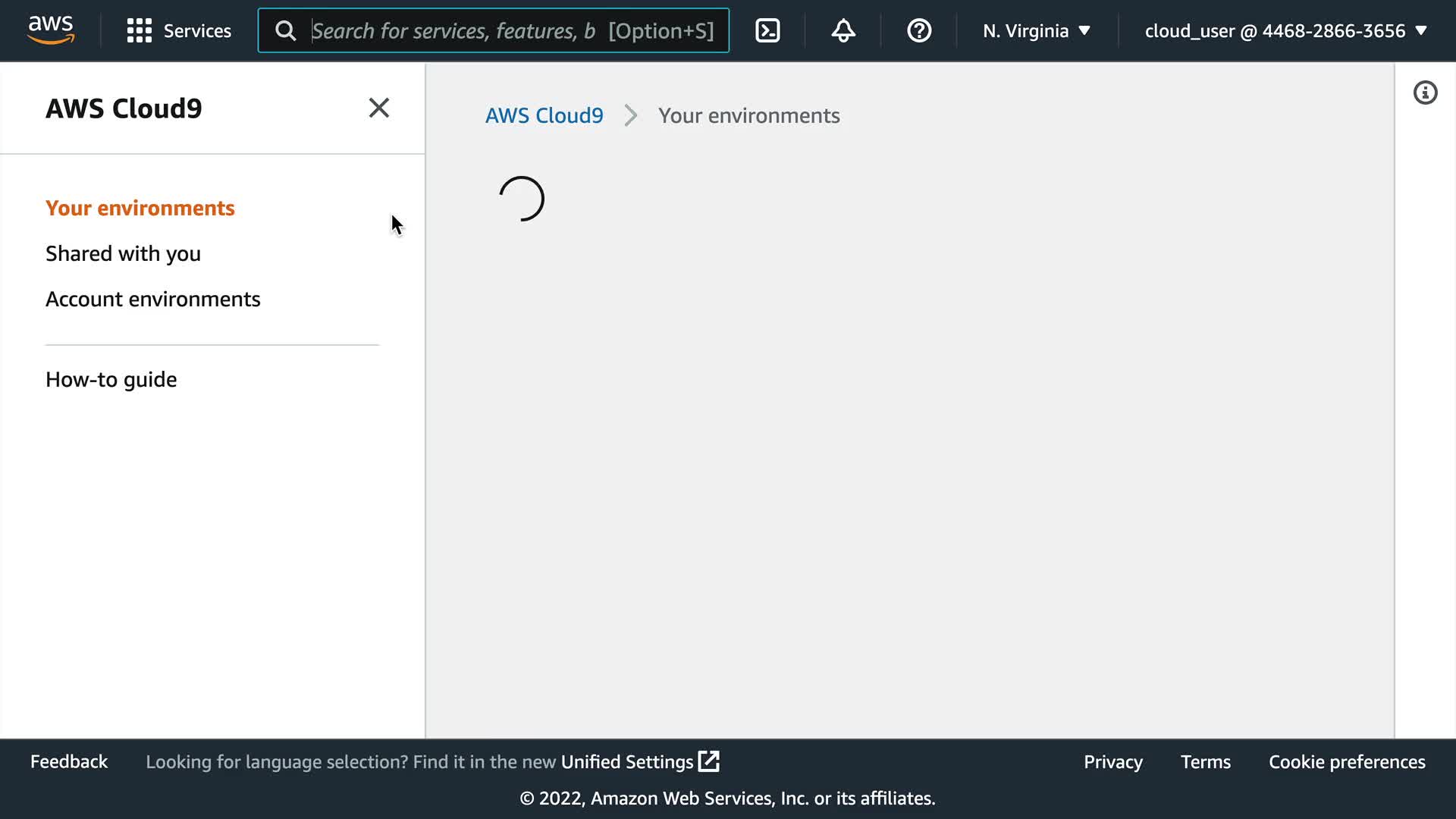This screenshot has width=1456, height=819.
Task: Open Unified Settings external link
Action: (639, 761)
